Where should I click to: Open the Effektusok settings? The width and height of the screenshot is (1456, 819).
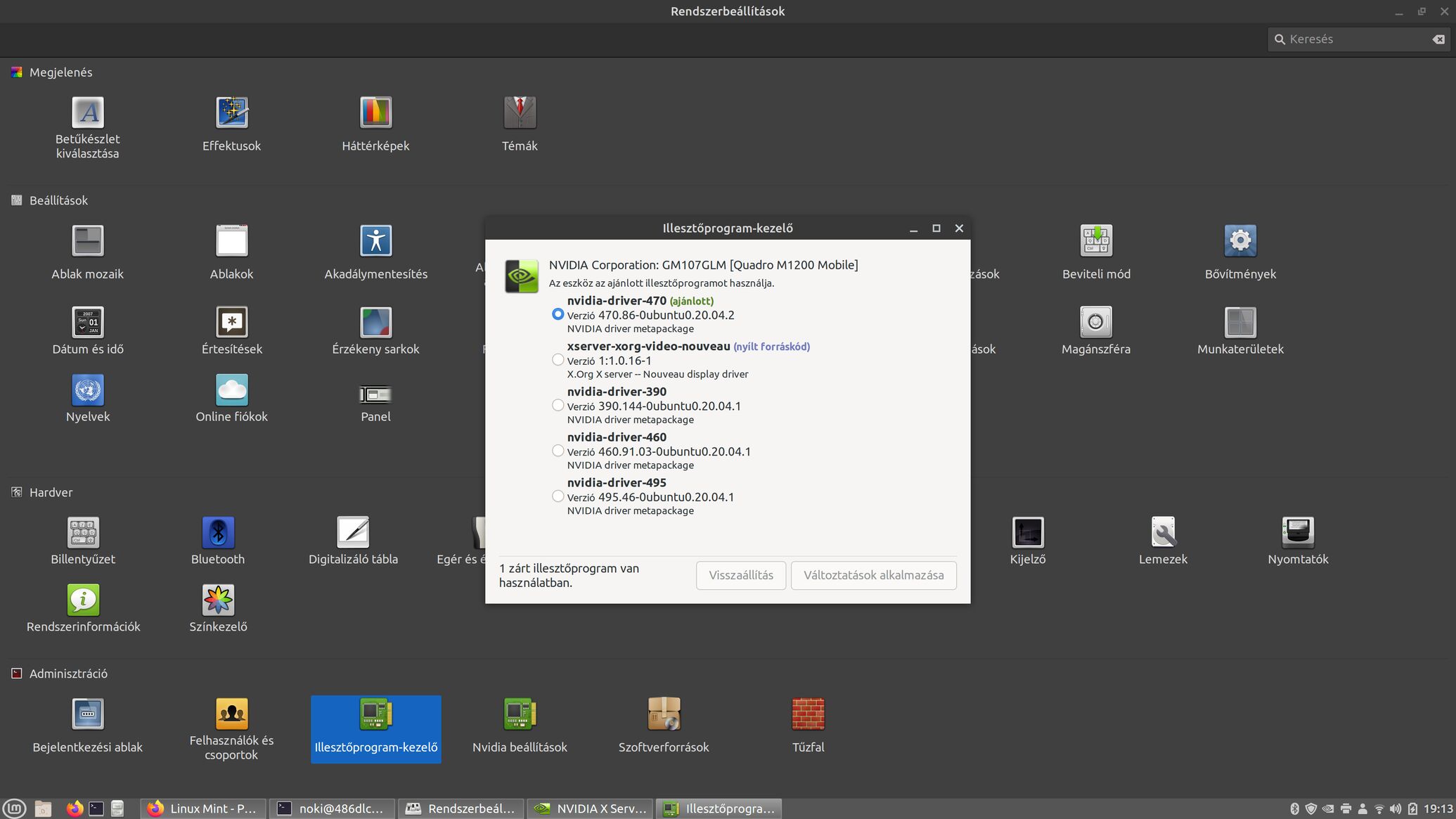point(231,124)
